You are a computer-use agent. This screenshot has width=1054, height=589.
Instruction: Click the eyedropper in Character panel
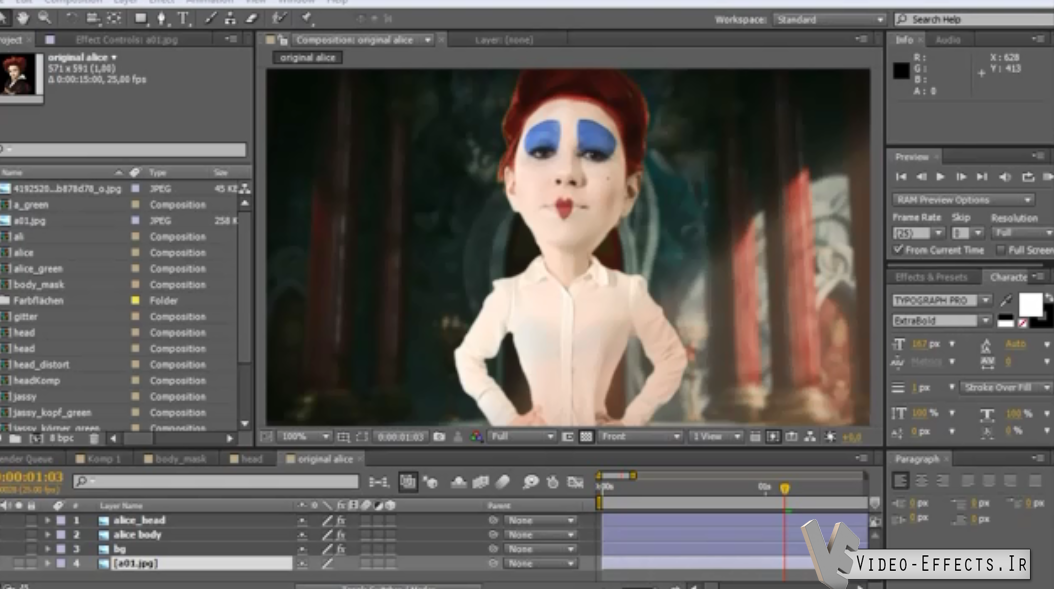[1006, 301]
